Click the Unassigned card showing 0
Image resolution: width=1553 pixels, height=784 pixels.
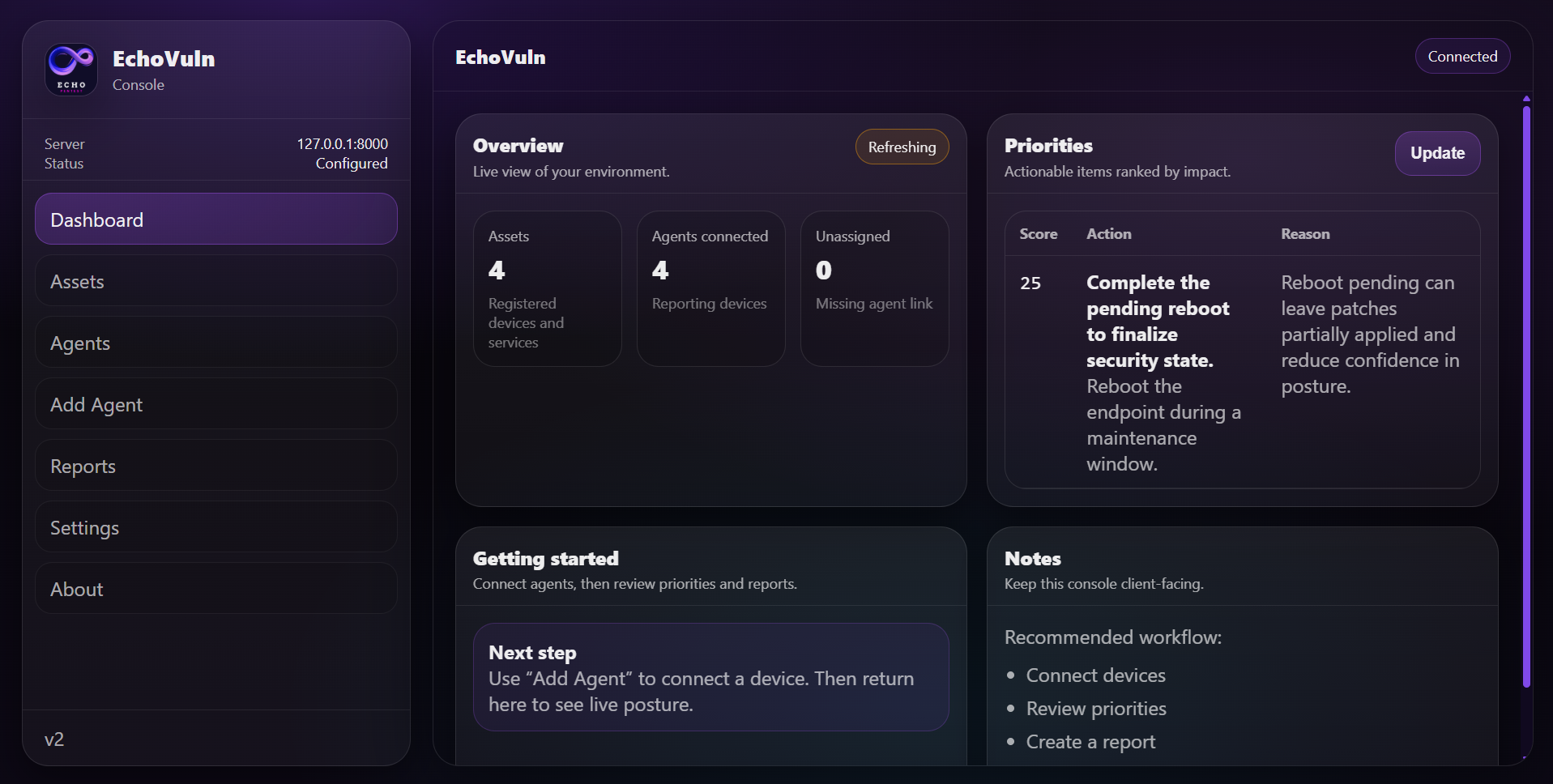tap(874, 288)
